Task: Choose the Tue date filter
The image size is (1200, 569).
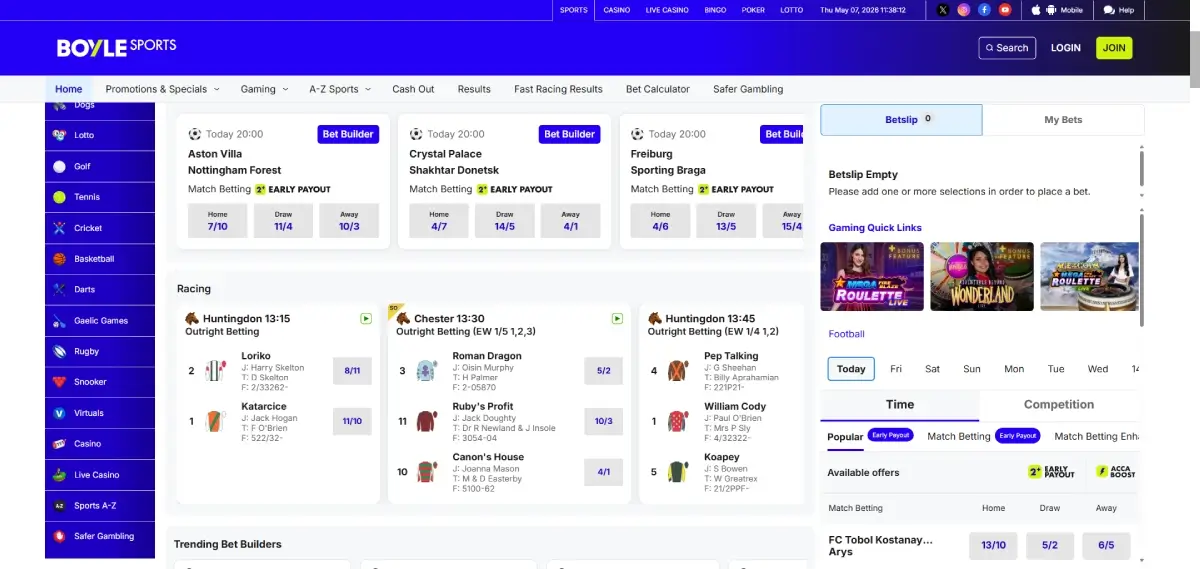Action: [x=1056, y=369]
